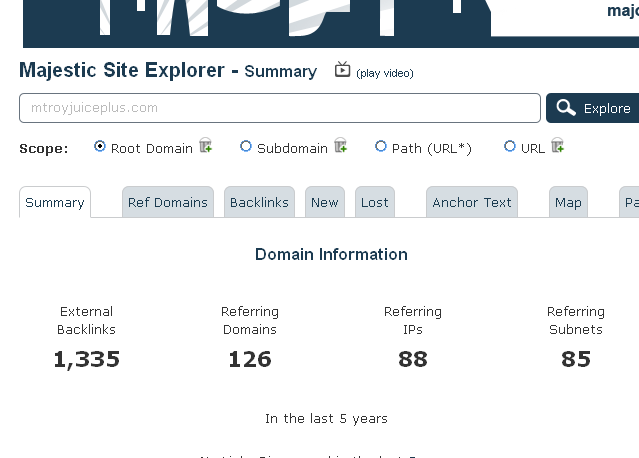The image size is (639, 458).
Task: Add Subdomain to bucket icon
Action: pos(340,145)
